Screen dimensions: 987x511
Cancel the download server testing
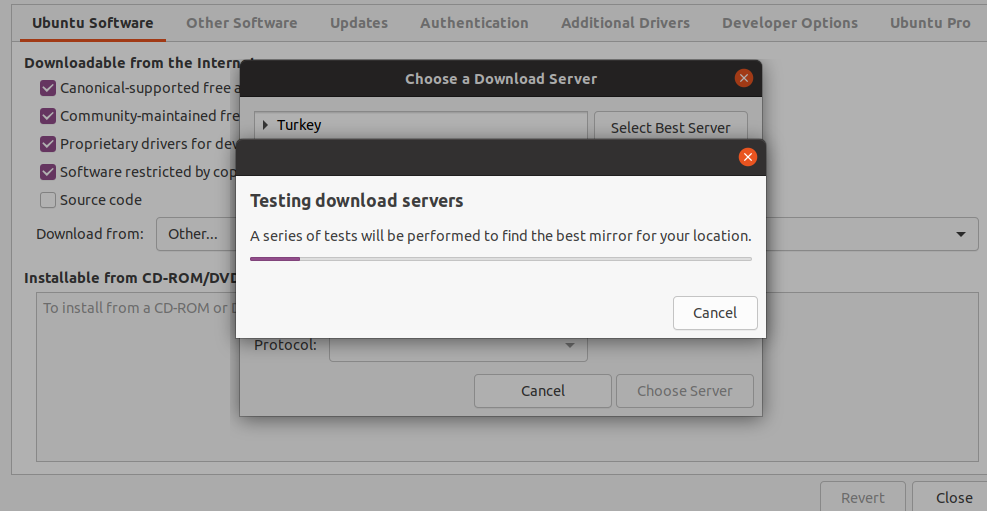(715, 313)
